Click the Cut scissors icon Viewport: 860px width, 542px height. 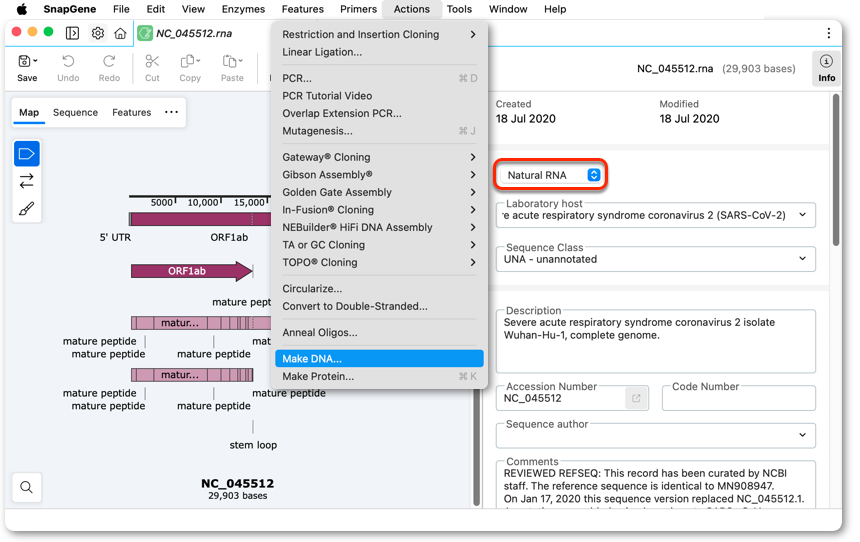coord(152,61)
